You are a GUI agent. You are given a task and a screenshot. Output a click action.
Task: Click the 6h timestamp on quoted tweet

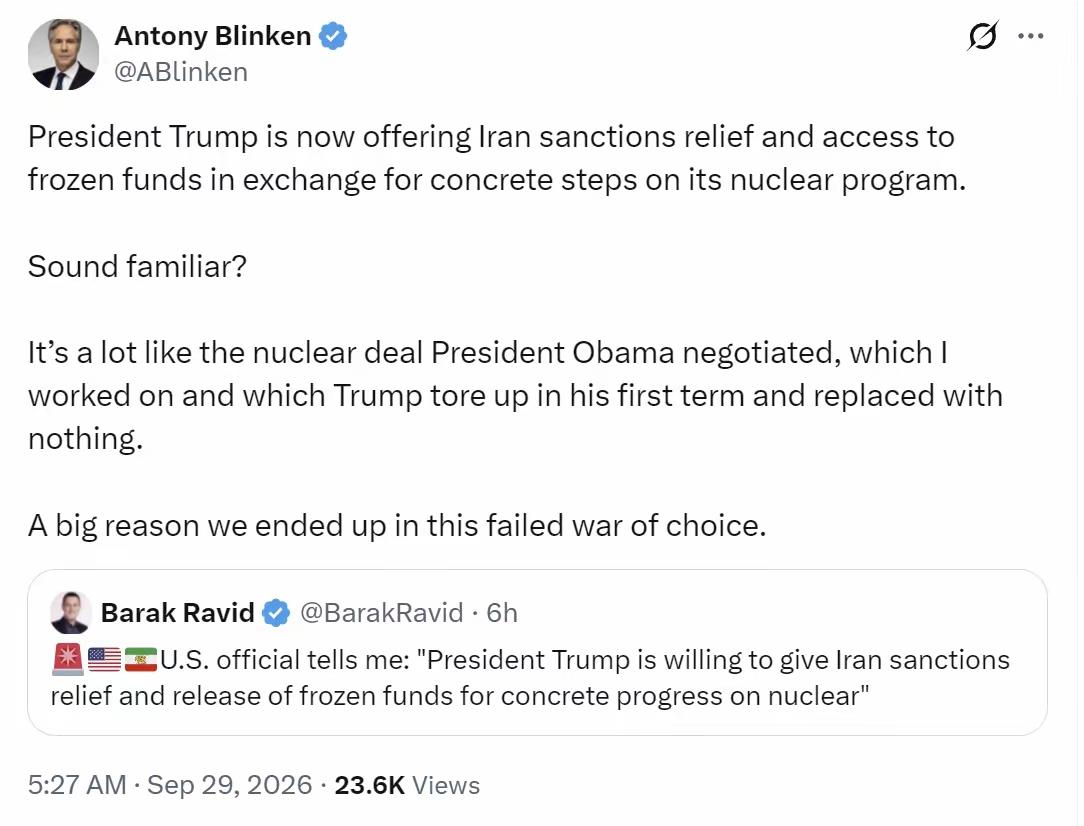coord(502,612)
